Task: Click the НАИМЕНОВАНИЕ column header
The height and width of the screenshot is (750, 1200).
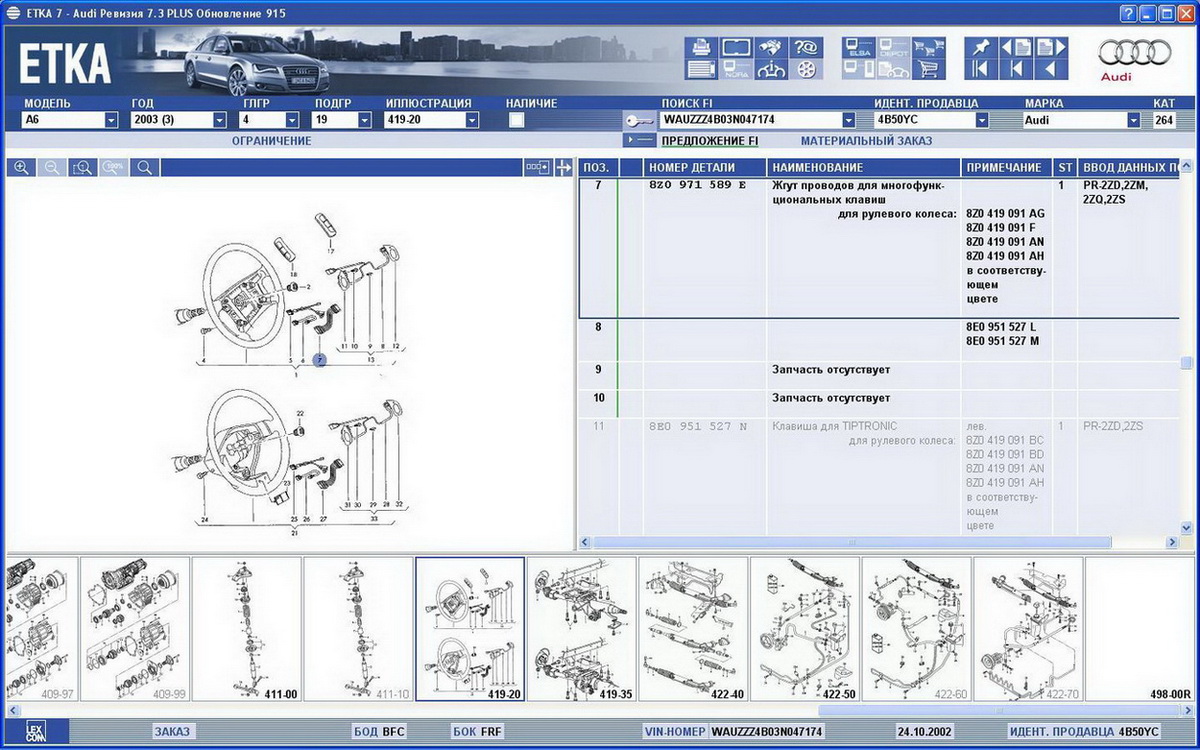Action: click(x=865, y=167)
